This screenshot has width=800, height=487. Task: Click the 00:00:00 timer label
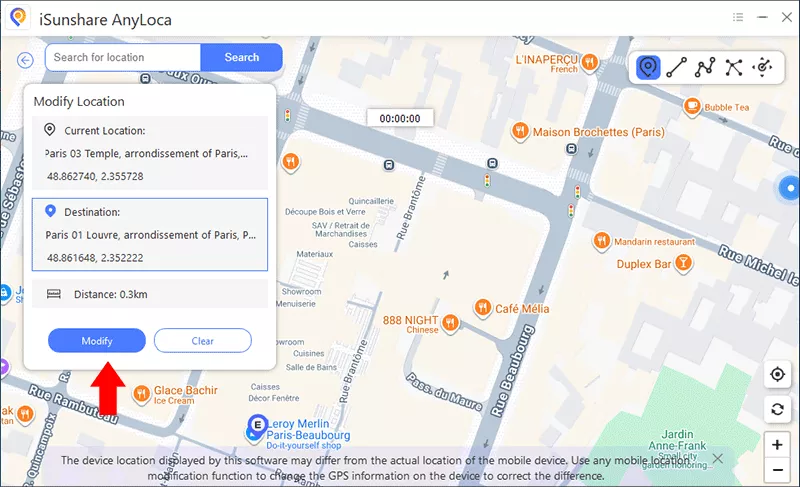tap(400, 118)
